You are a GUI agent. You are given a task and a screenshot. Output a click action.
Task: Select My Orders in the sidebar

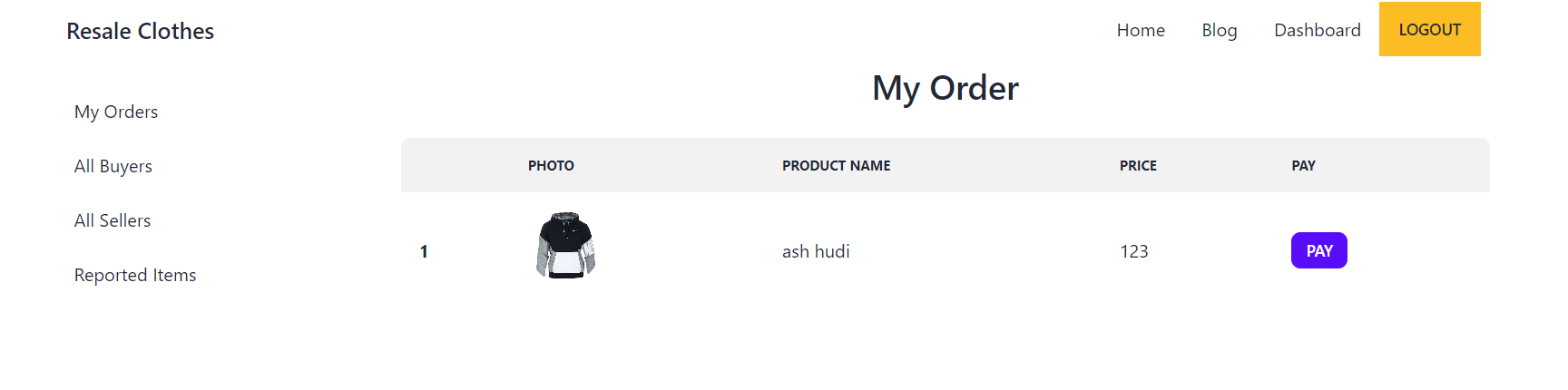116,112
